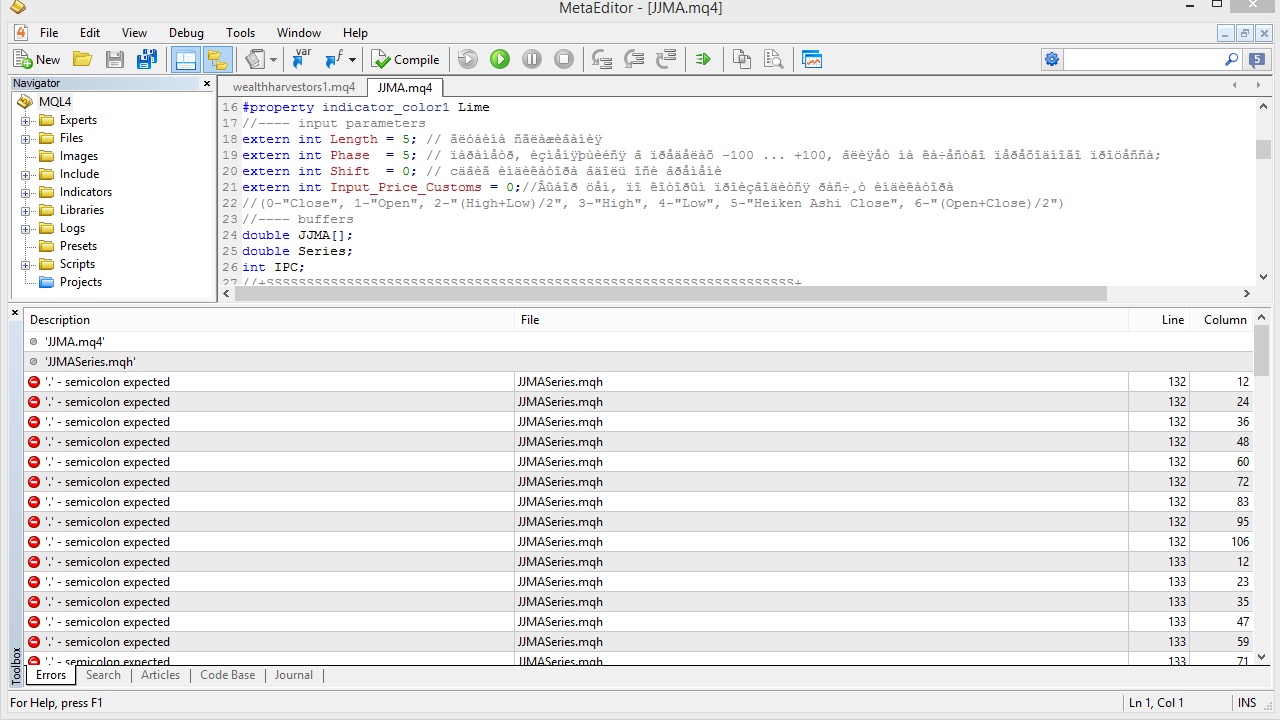Open a file with the folder icon
The height and width of the screenshot is (720, 1280).
83,60
